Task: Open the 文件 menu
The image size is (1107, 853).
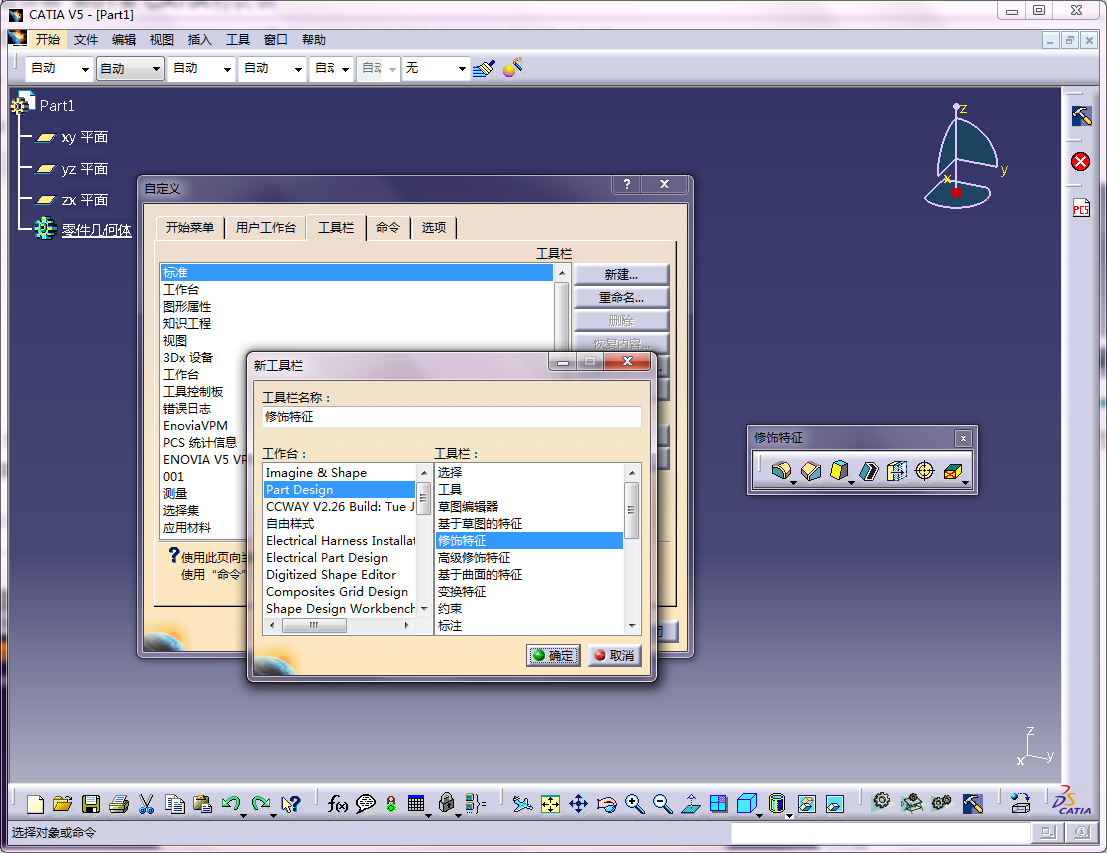Action: (85, 40)
